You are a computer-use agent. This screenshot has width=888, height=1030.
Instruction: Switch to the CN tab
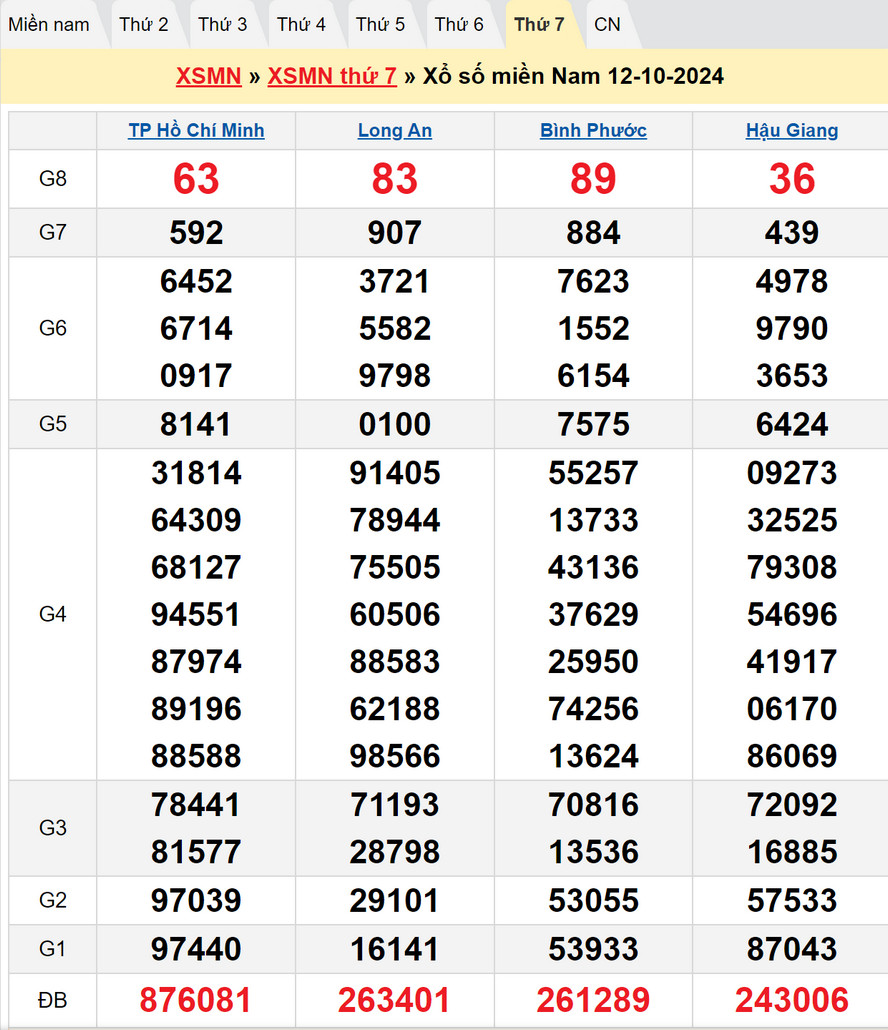(x=607, y=24)
